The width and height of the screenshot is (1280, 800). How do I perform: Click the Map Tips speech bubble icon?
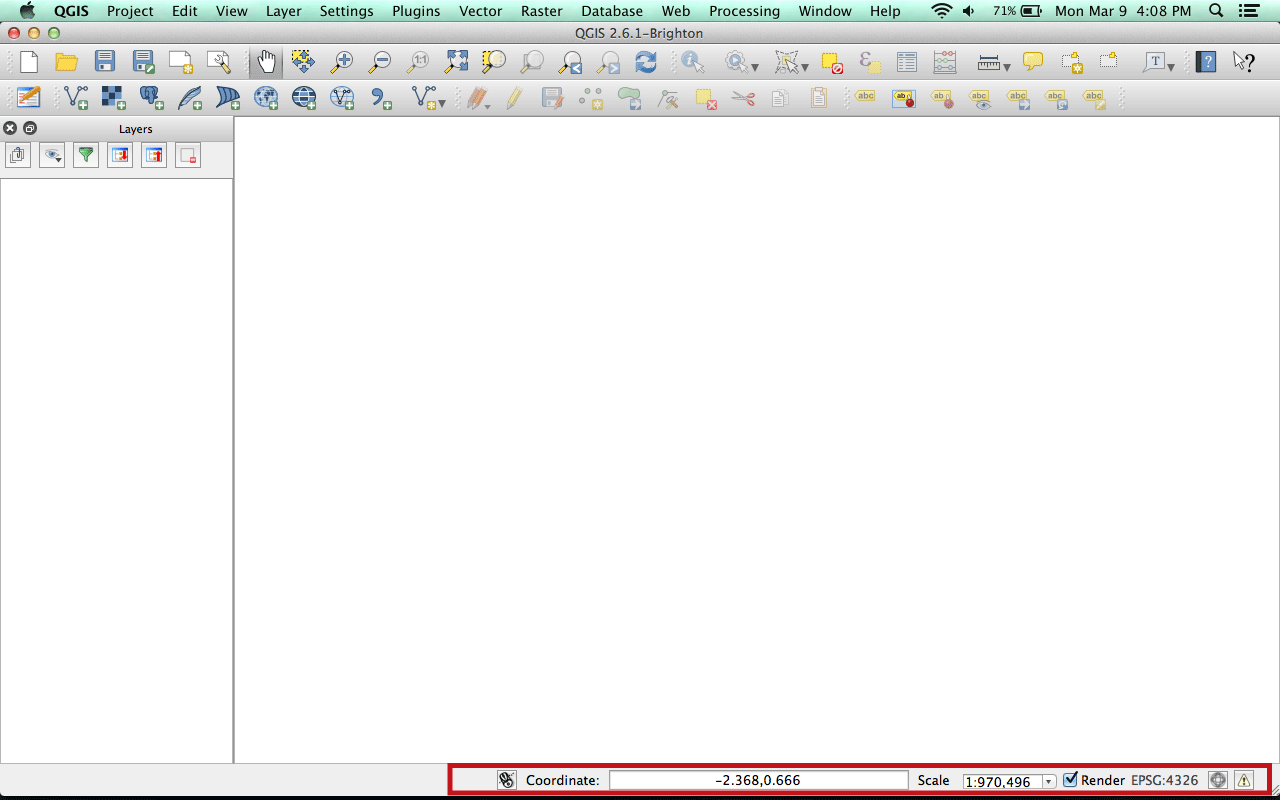[x=1033, y=62]
